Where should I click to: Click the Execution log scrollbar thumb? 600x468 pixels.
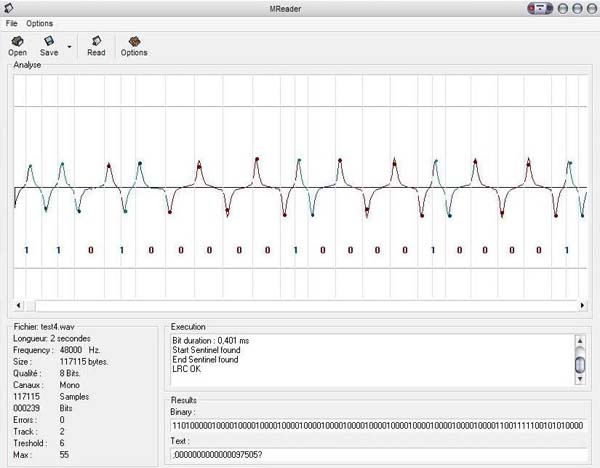(580, 363)
